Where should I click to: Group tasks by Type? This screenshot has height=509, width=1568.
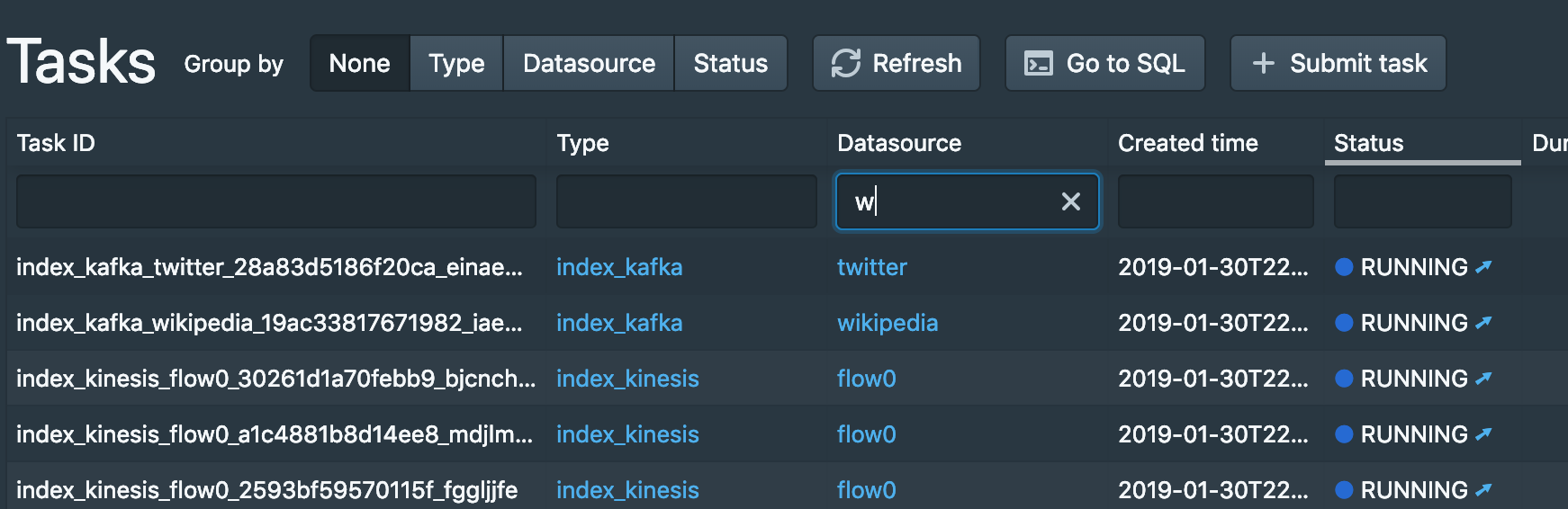coord(456,63)
